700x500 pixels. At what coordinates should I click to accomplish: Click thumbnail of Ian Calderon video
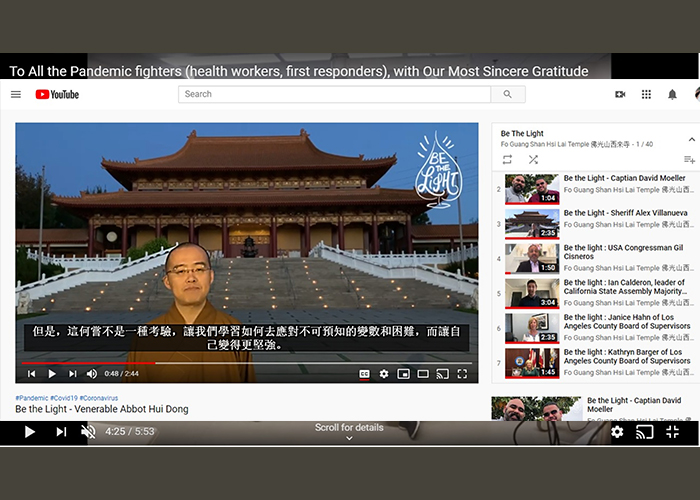(532, 293)
